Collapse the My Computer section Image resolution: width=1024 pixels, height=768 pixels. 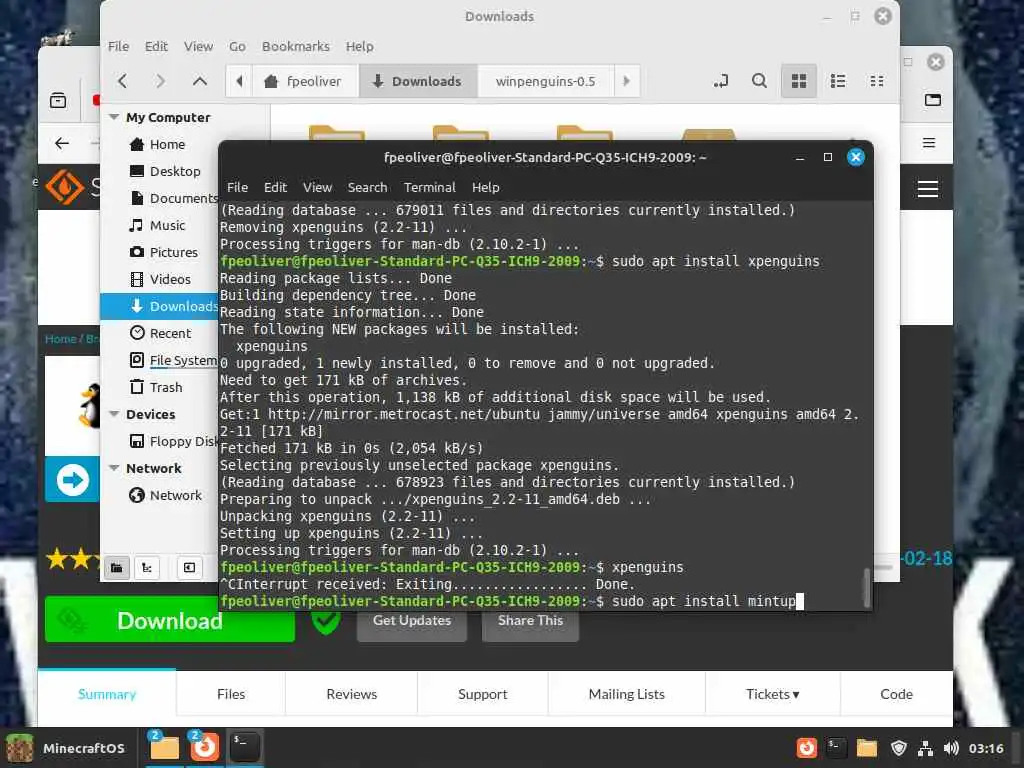114,117
